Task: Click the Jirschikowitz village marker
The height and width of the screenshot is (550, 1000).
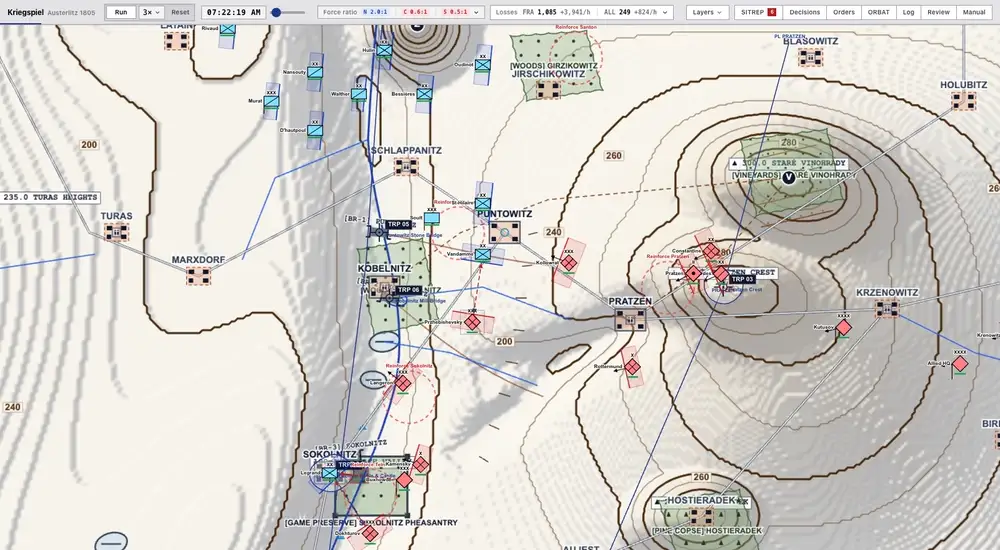Action: point(547,90)
